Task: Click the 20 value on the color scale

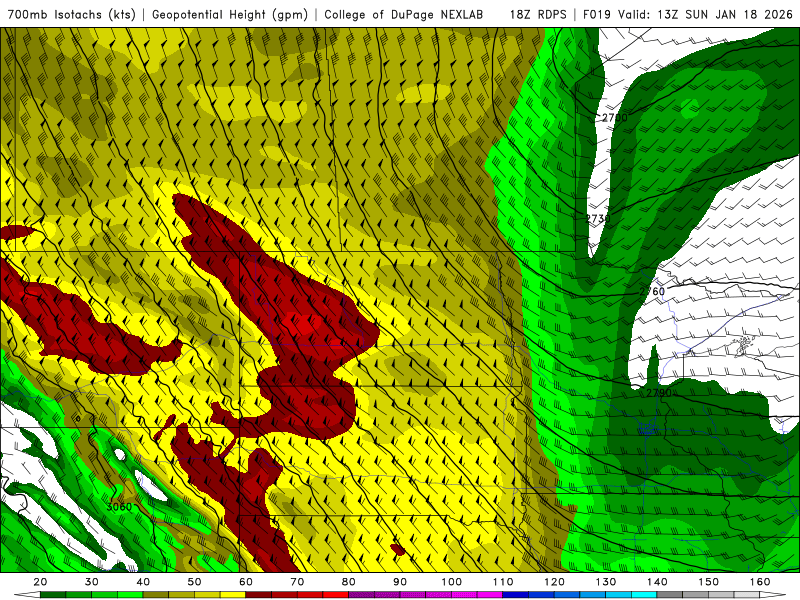Action: [x=40, y=582]
